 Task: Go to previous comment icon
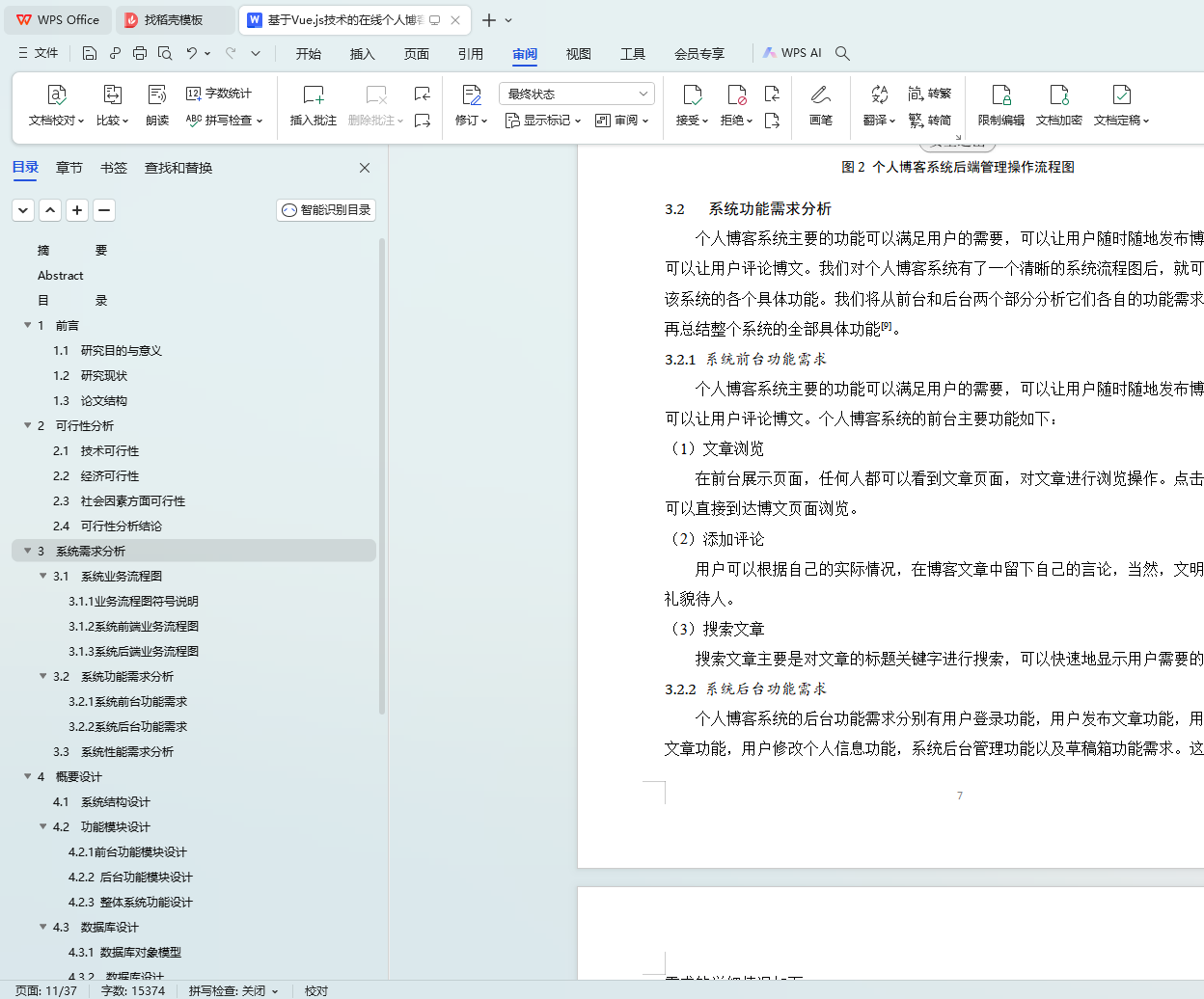[423, 94]
